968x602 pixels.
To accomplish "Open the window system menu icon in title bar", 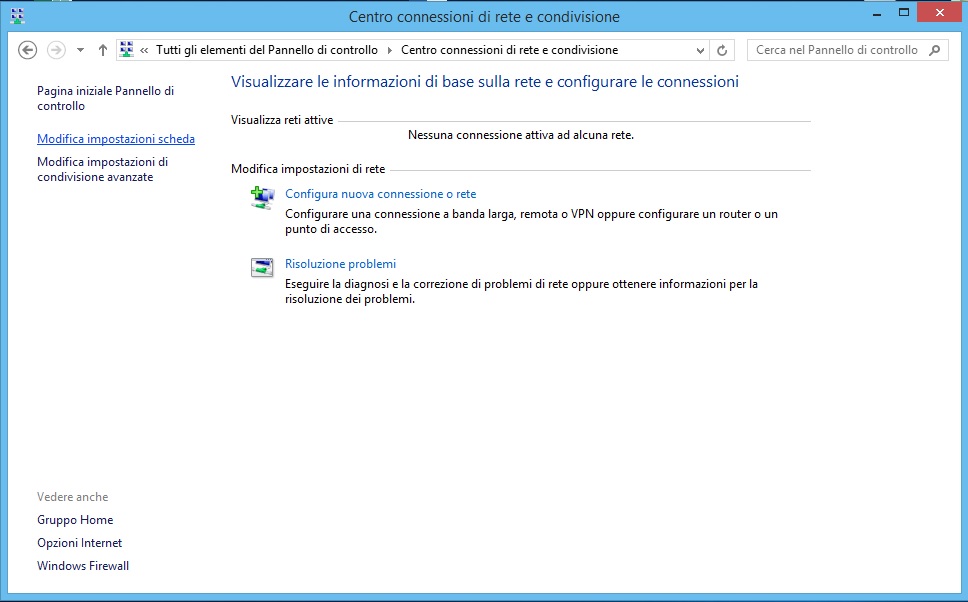I will point(17,16).
